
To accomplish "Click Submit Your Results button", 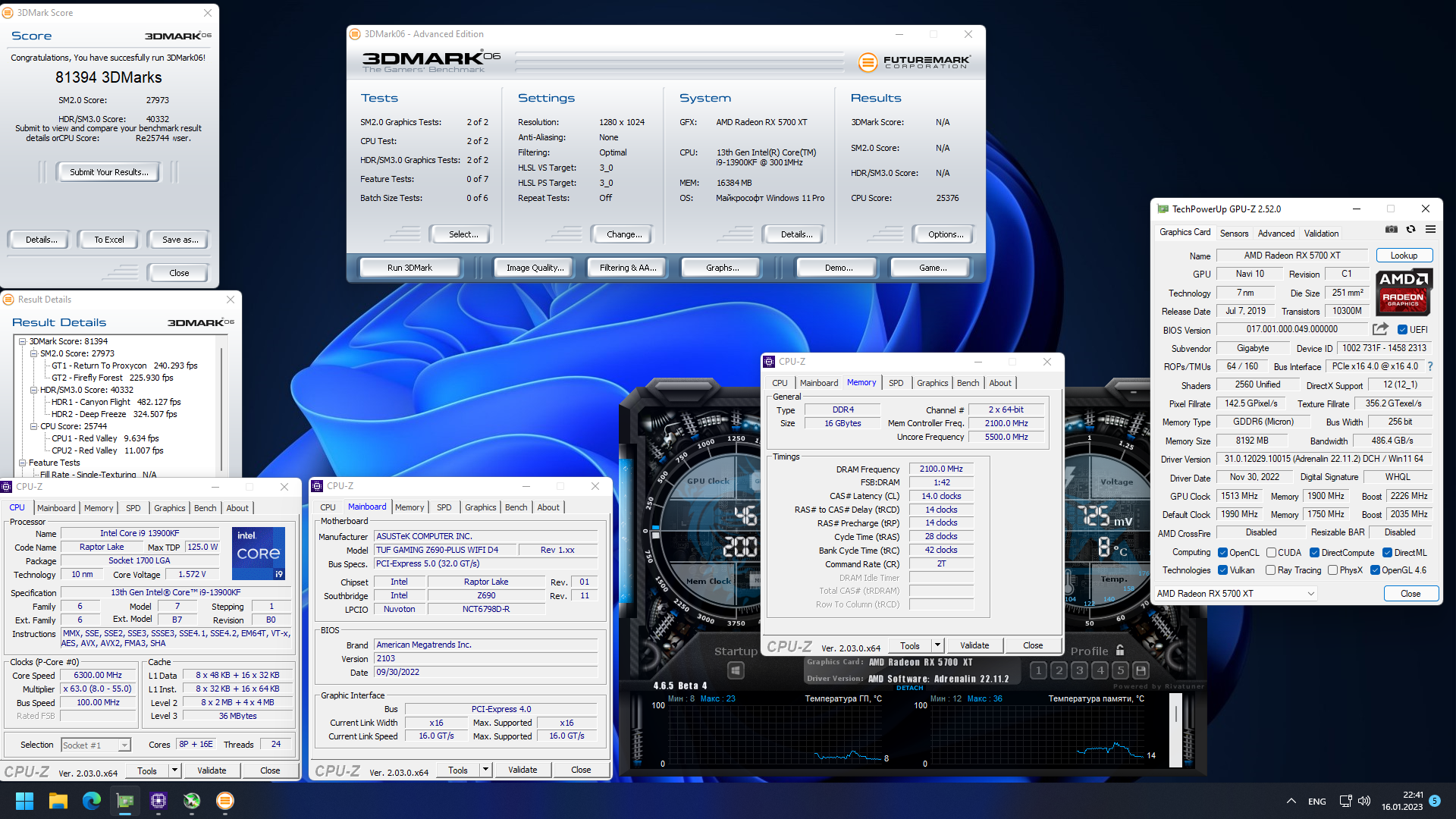I will [x=108, y=172].
